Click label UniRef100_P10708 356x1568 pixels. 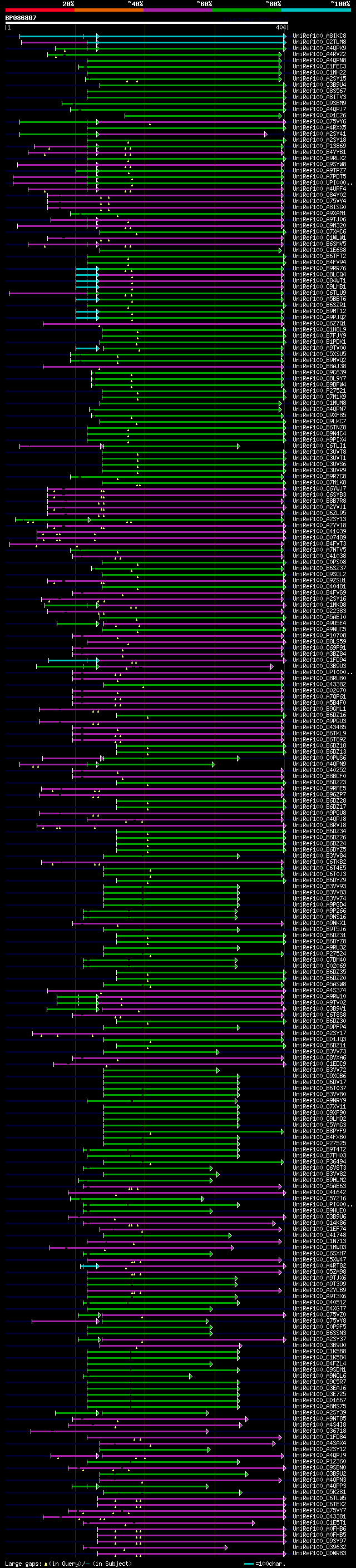coord(319,635)
